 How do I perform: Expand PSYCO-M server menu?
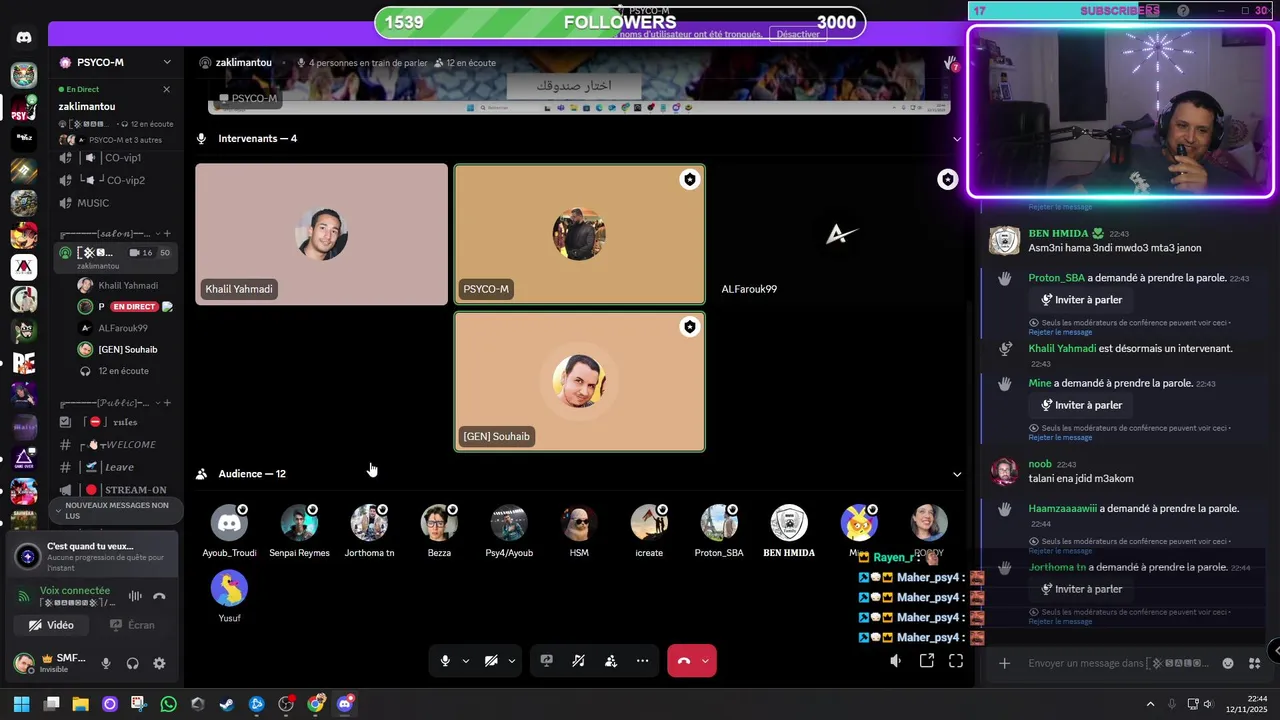(167, 62)
